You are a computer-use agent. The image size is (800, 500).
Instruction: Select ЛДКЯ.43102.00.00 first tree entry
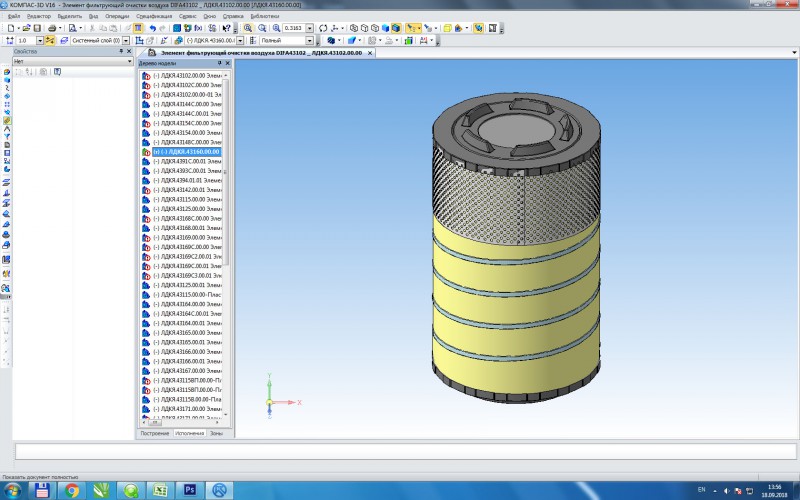pos(187,75)
